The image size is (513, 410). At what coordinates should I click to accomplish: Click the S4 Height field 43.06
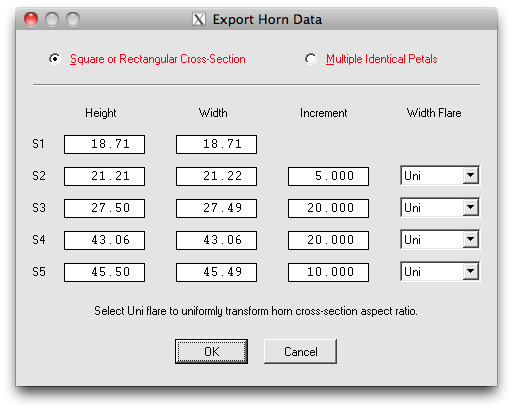[104, 240]
